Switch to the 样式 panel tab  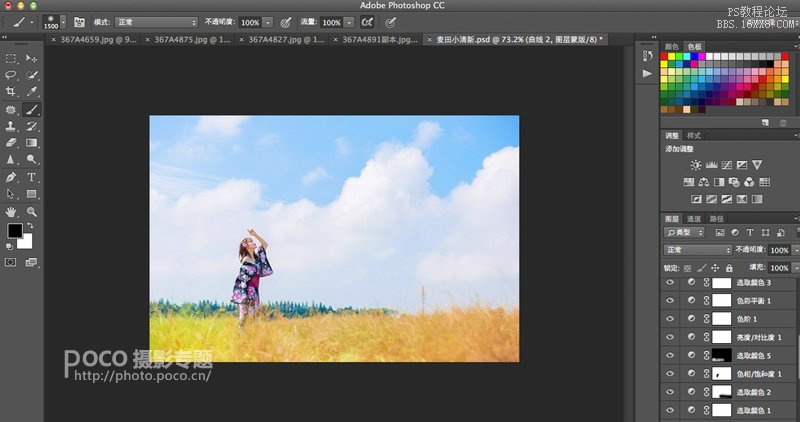[x=693, y=136]
